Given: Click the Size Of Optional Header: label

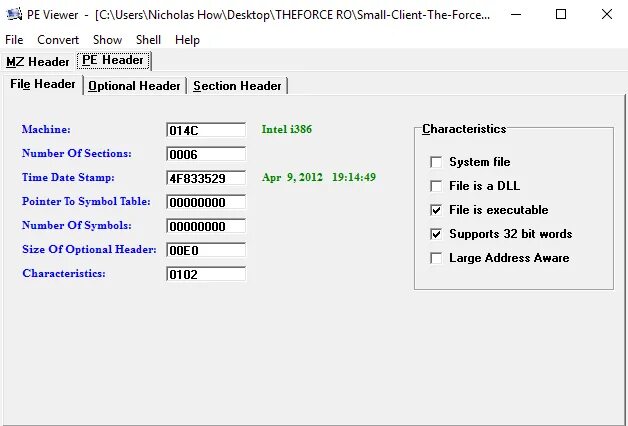Looking at the screenshot, I should tap(89, 249).
